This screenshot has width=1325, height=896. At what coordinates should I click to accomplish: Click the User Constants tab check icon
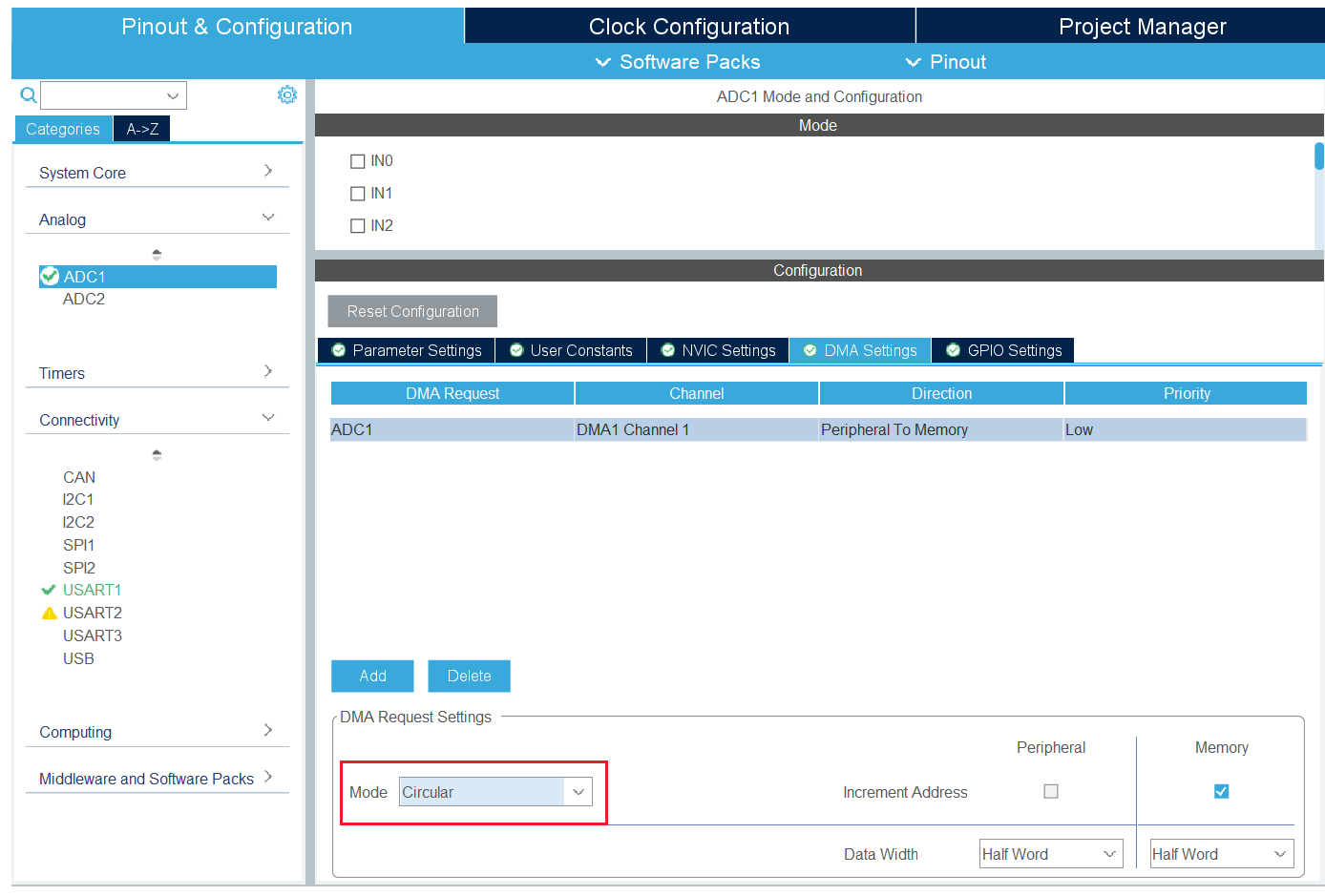tap(516, 350)
